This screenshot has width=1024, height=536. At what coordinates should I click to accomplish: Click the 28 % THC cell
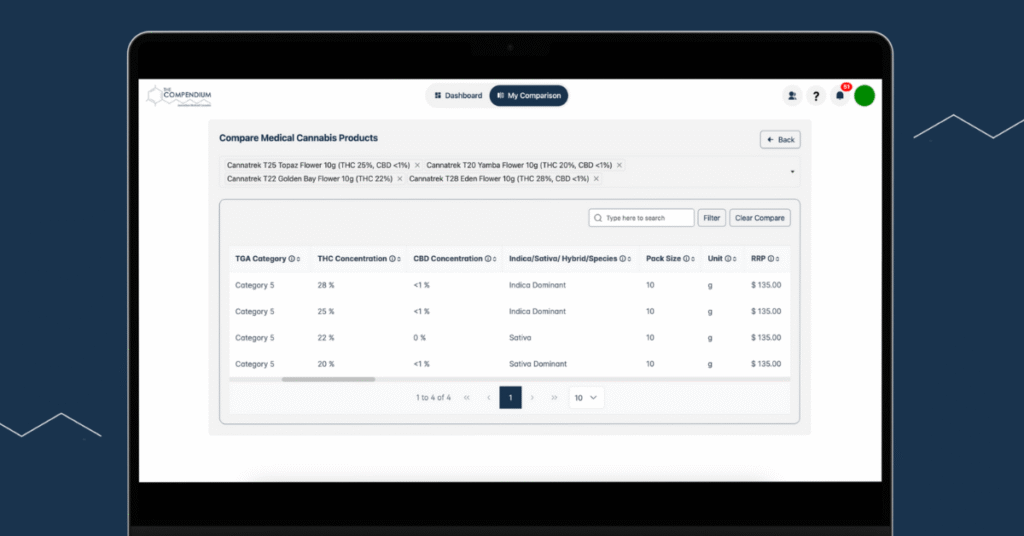[x=326, y=285]
